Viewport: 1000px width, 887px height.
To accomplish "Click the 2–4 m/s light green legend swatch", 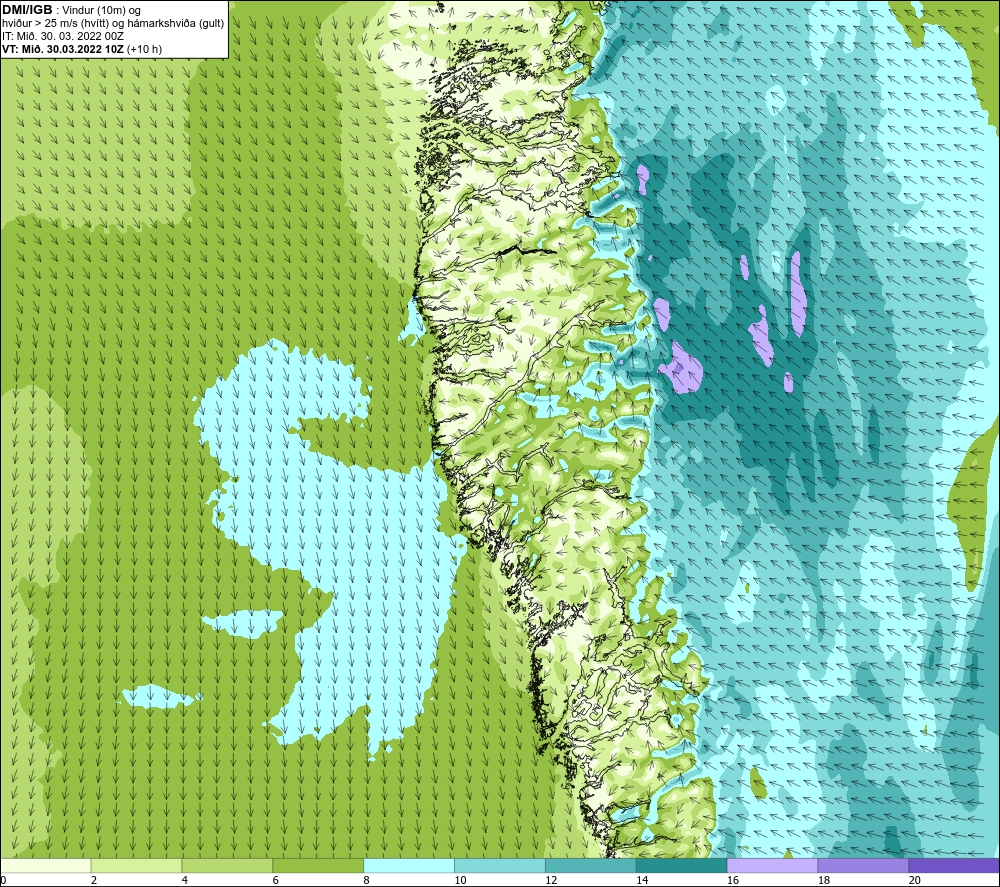I will (136, 865).
